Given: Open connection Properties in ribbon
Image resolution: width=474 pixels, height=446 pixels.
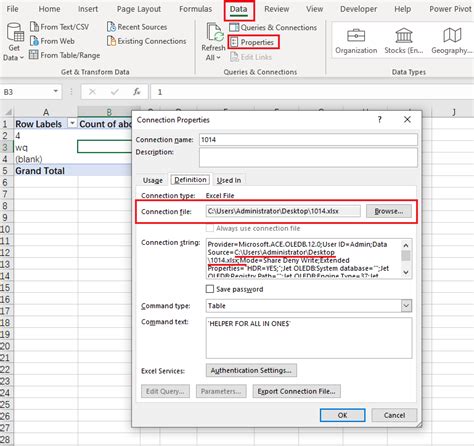Looking at the screenshot, I should 253,42.
